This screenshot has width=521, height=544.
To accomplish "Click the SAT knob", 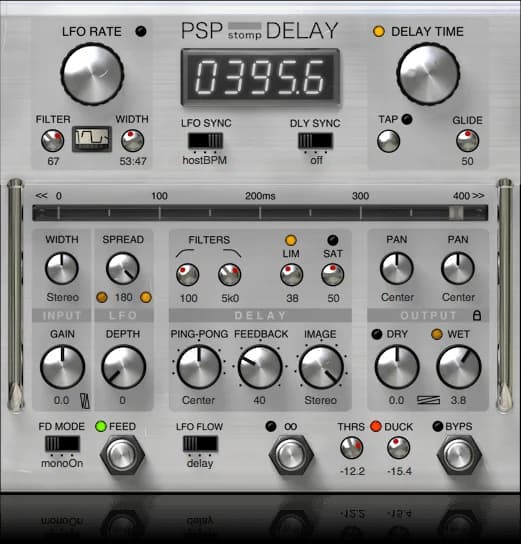I will (333, 274).
